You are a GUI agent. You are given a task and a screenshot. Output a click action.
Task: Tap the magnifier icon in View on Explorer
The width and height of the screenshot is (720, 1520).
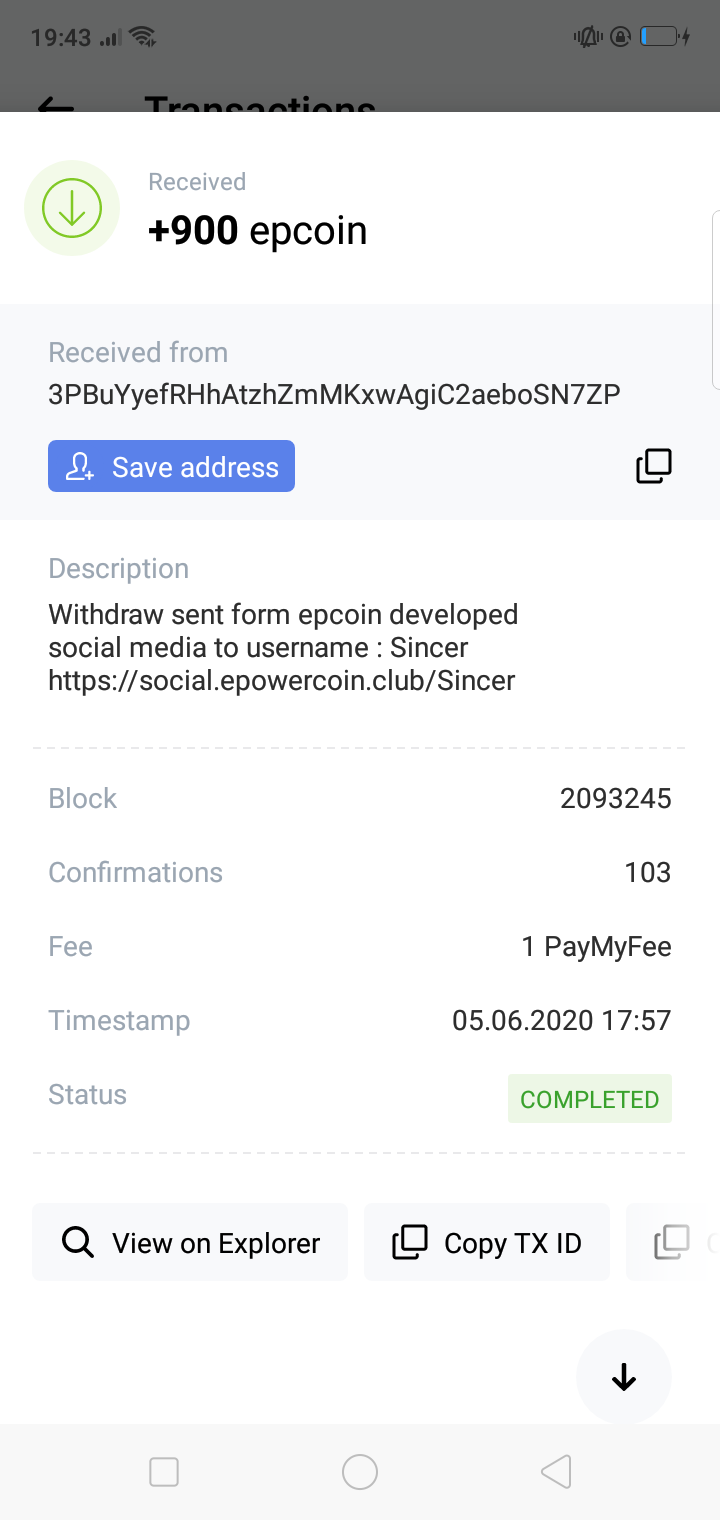(78, 1242)
